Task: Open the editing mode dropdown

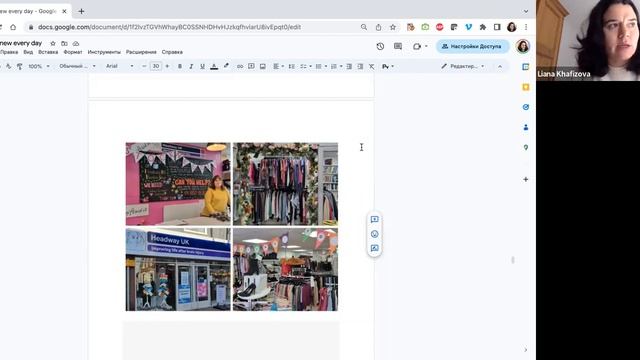Action: [463, 66]
